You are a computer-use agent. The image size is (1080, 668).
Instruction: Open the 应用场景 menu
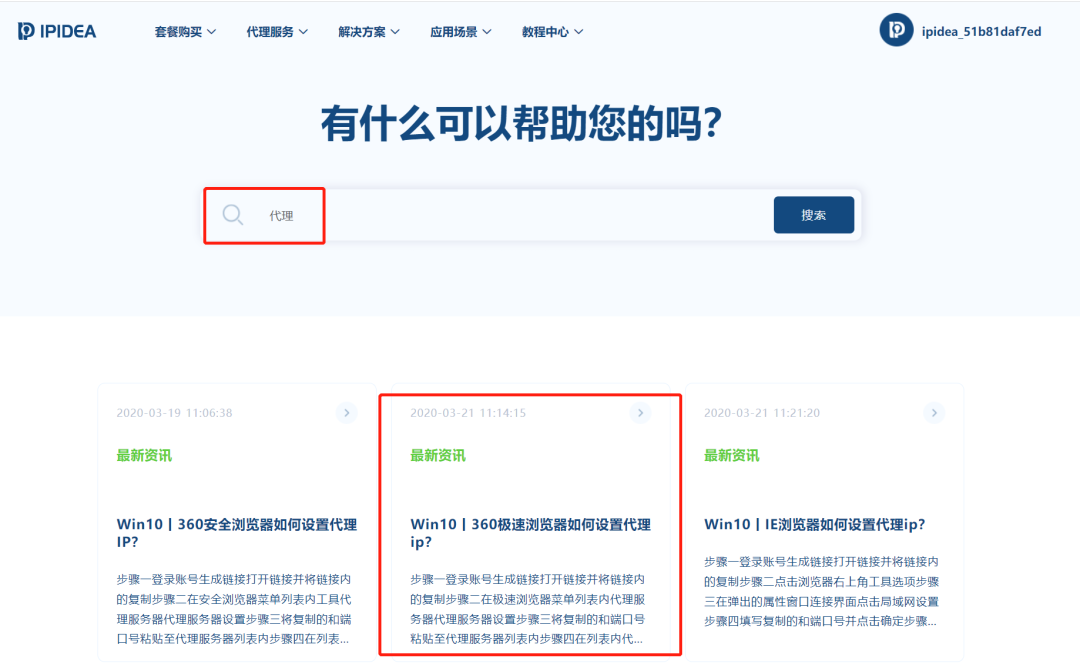pyautogui.click(x=461, y=32)
